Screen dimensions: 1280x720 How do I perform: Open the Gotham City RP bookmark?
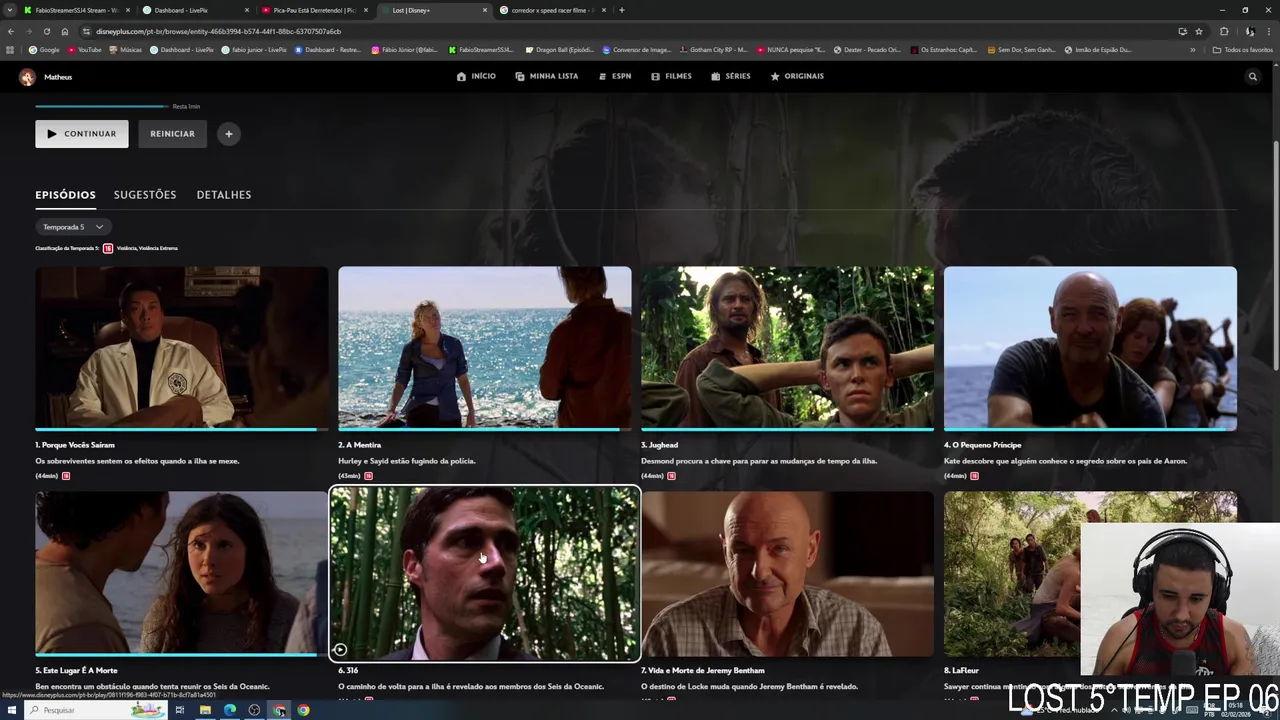pyautogui.click(x=713, y=49)
